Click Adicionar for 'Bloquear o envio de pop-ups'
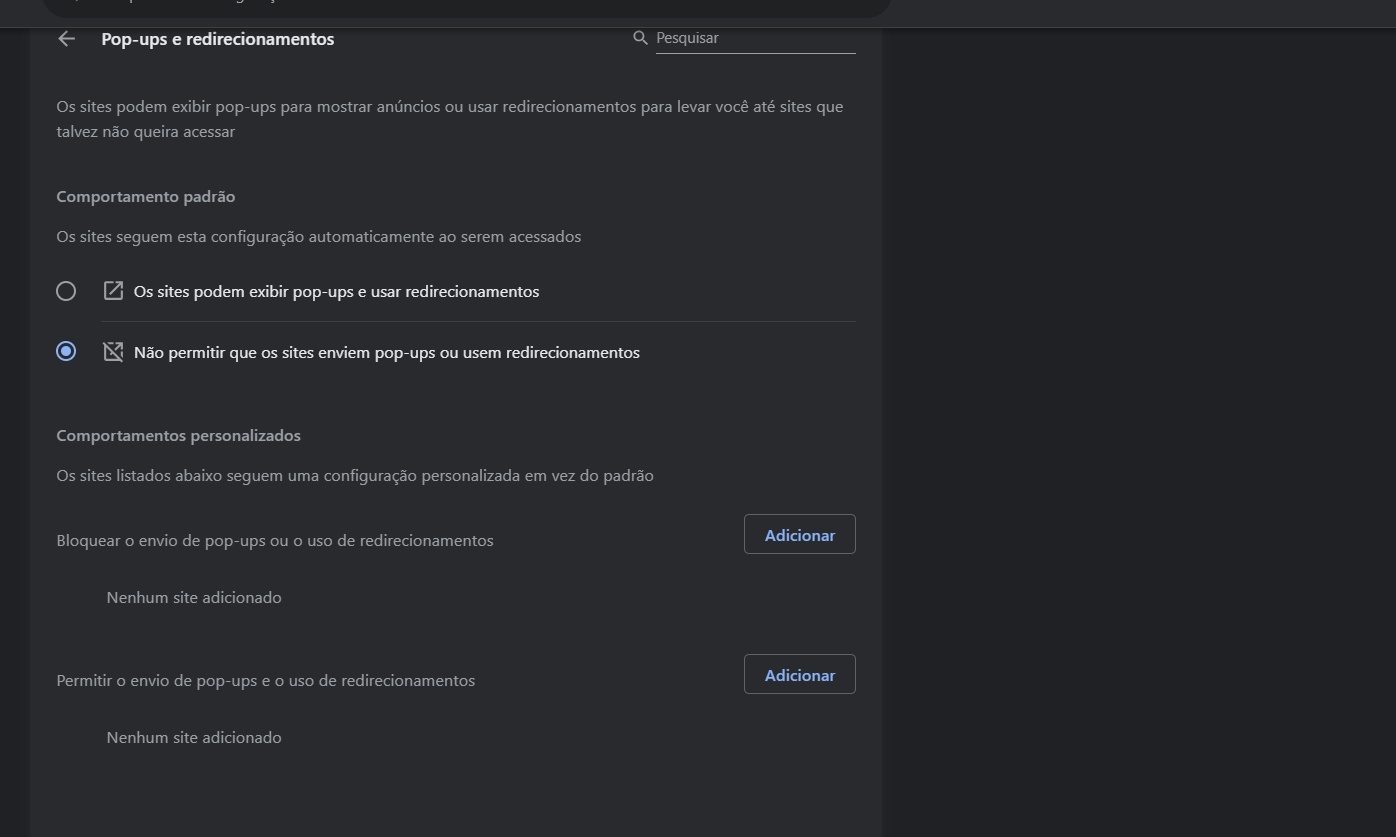 coord(800,535)
